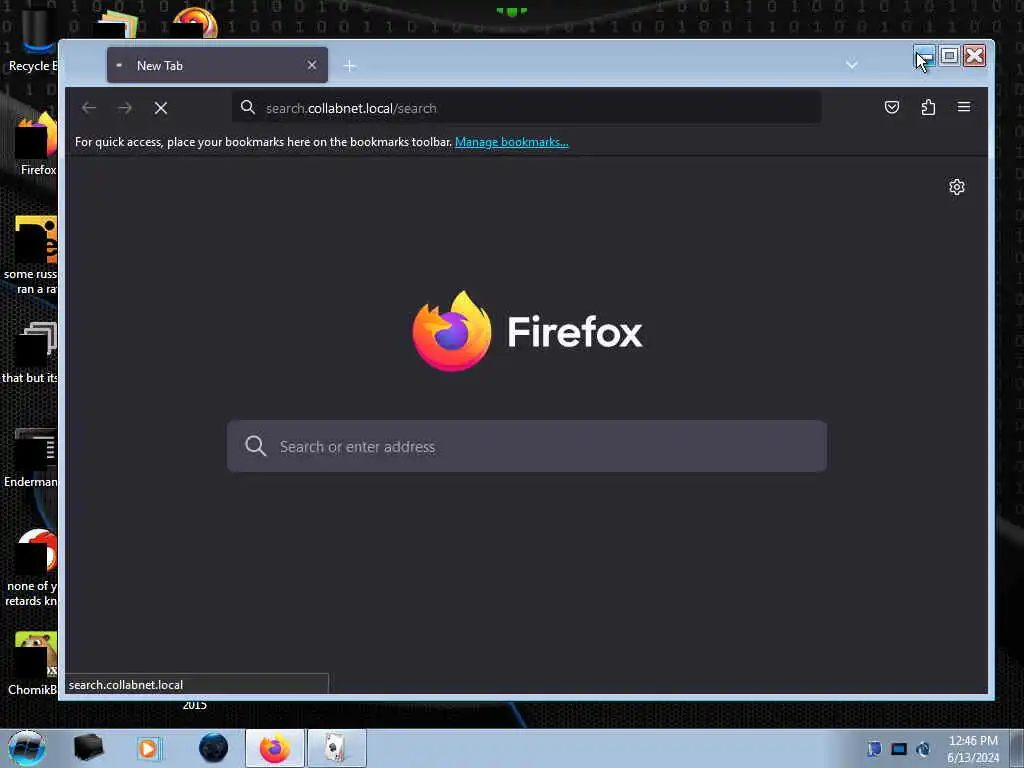This screenshot has height=768, width=1024.
Task: Minimize the Firefox window
Action: (x=924, y=56)
